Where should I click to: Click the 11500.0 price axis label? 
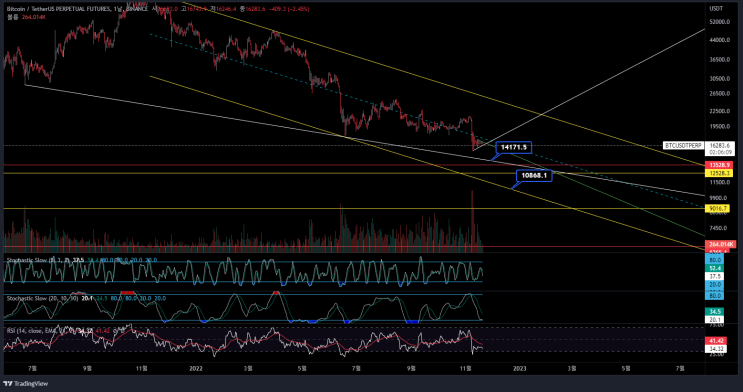point(719,182)
